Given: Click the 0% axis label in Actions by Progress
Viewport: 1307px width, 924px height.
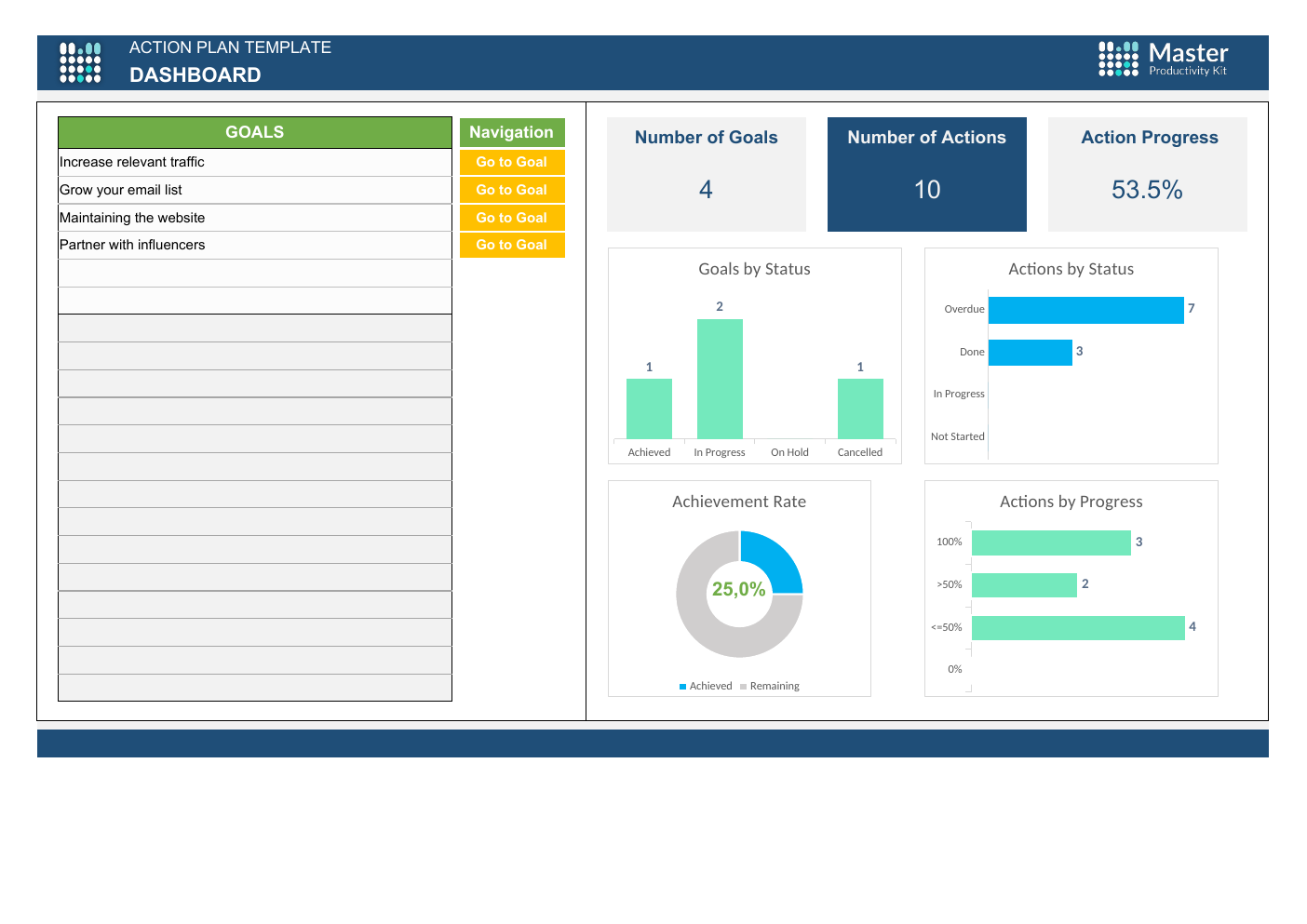Looking at the screenshot, I should pos(955,669).
